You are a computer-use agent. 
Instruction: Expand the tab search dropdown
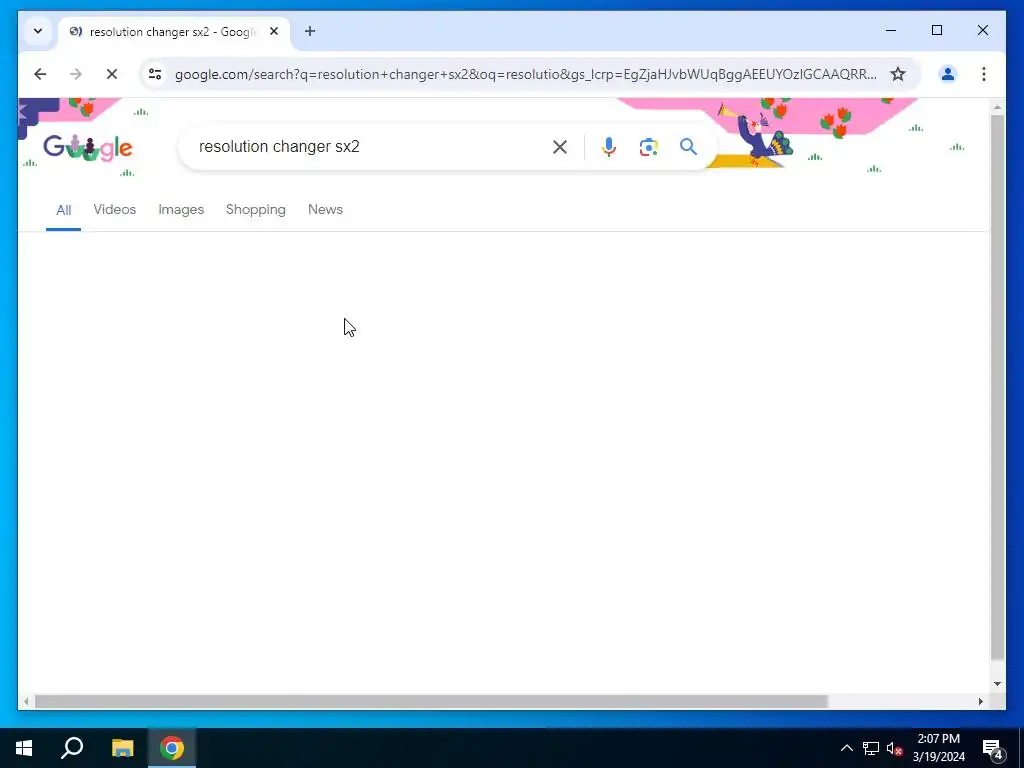(x=38, y=31)
